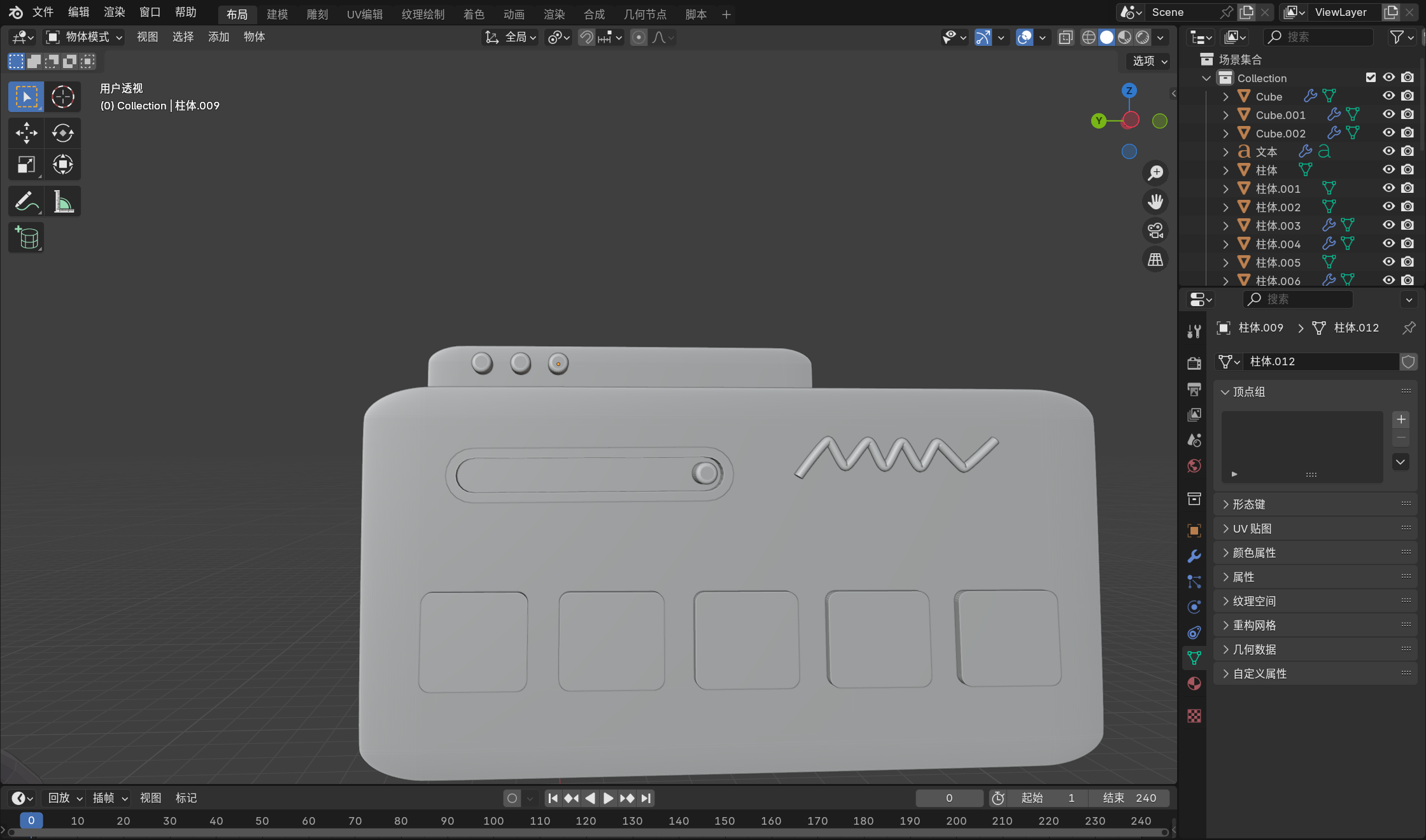Open the 物体模式 mode dropdown

[84, 38]
